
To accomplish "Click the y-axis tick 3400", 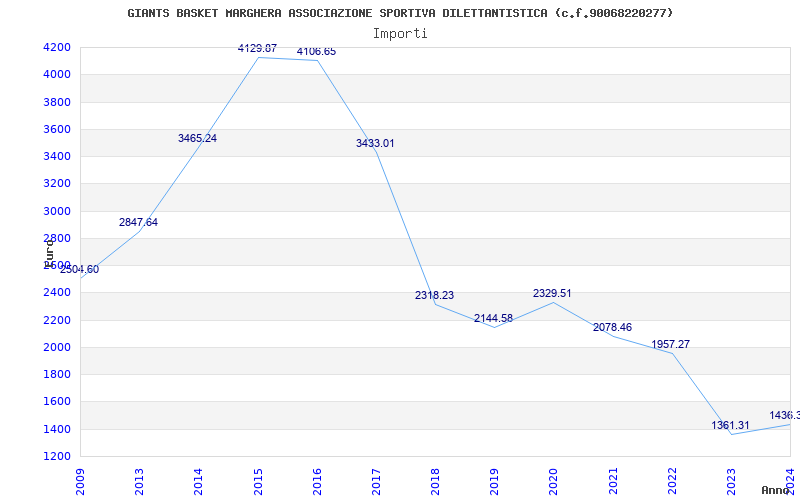I will [x=56, y=156].
